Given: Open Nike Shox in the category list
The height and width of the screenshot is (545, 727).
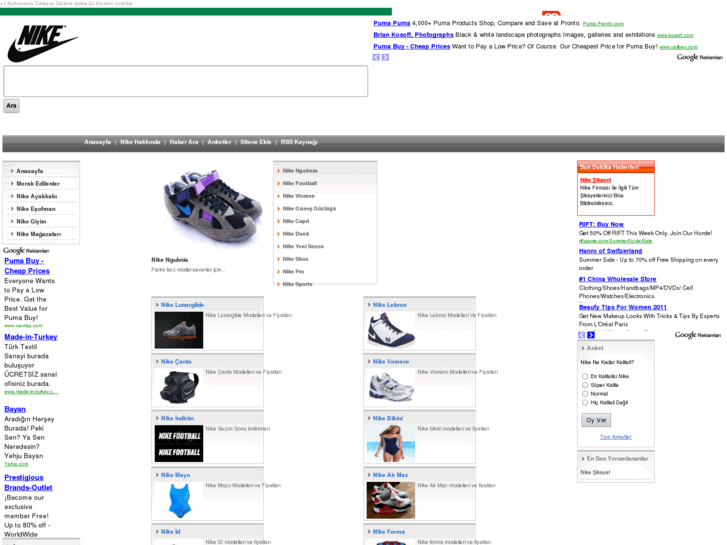Looking at the screenshot, I should pos(295,259).
